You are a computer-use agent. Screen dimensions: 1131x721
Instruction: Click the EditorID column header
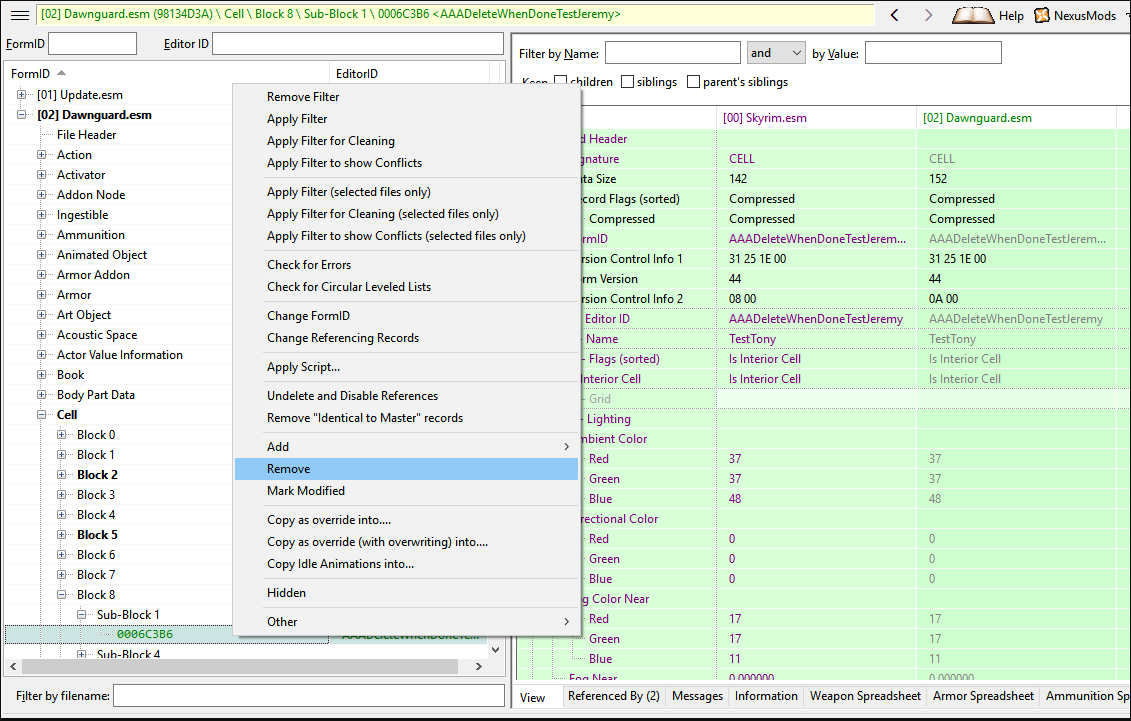pyautogui.click(x=410, y=74)
